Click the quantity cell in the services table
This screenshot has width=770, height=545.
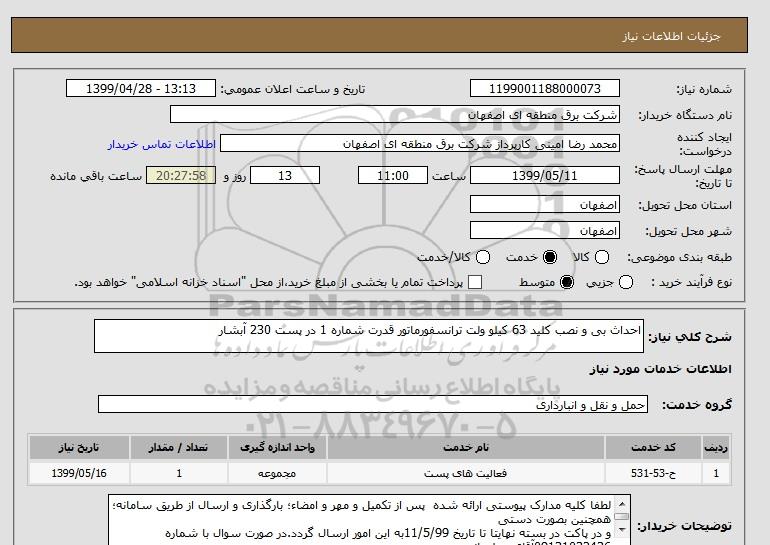click(x=179, y=473)
